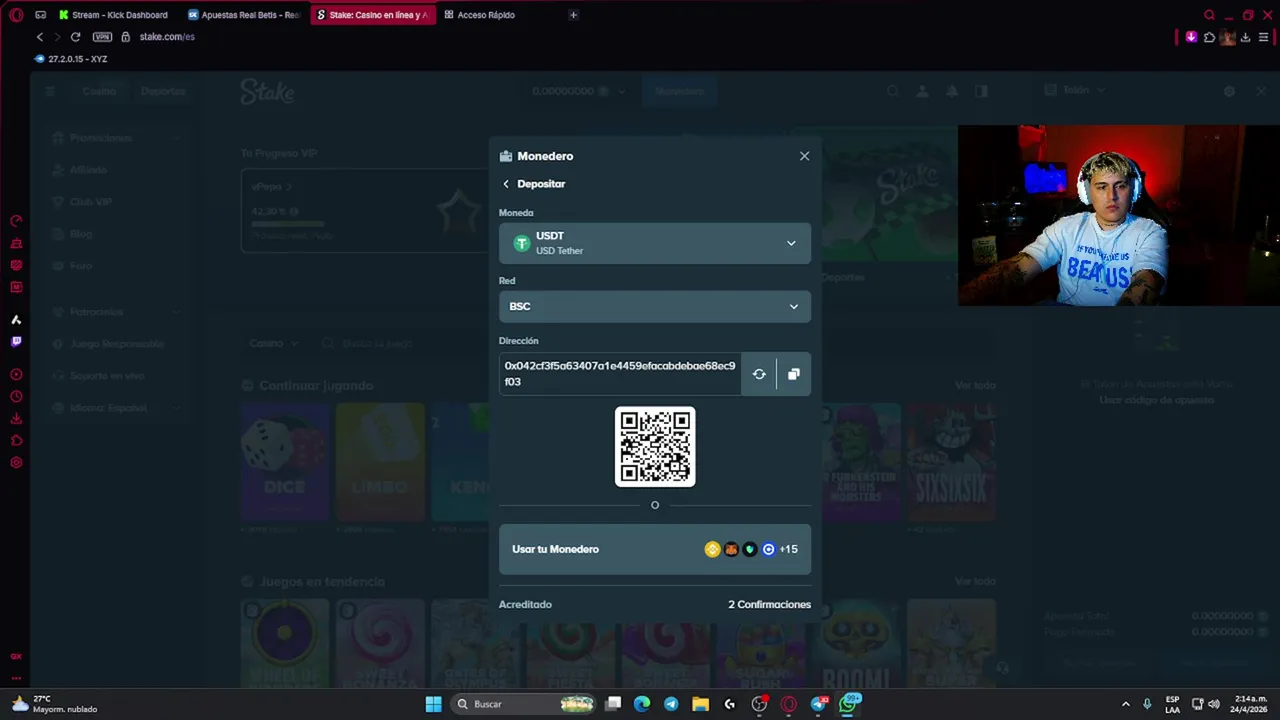
Task: Open GX Control in Opera sidebar
Action: pos(16,220)
